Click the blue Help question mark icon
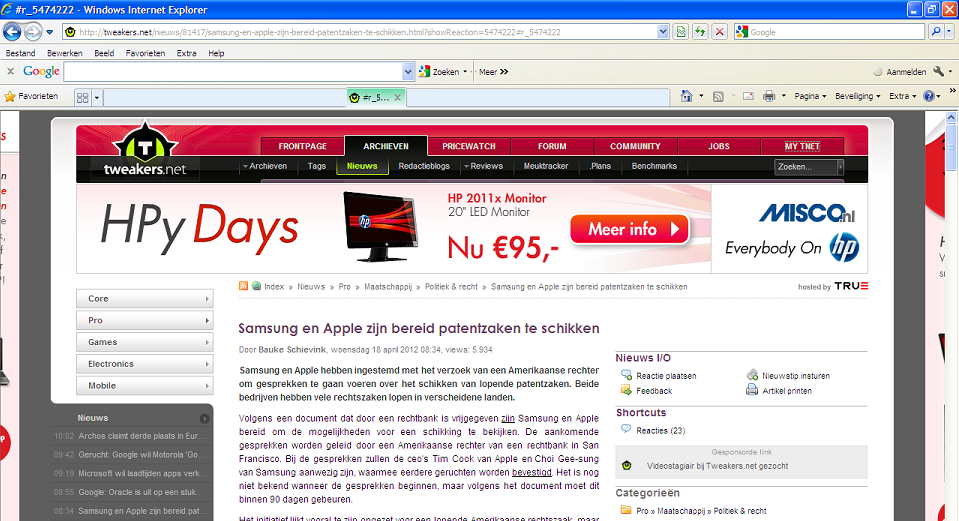 click(x=929, y=96)
